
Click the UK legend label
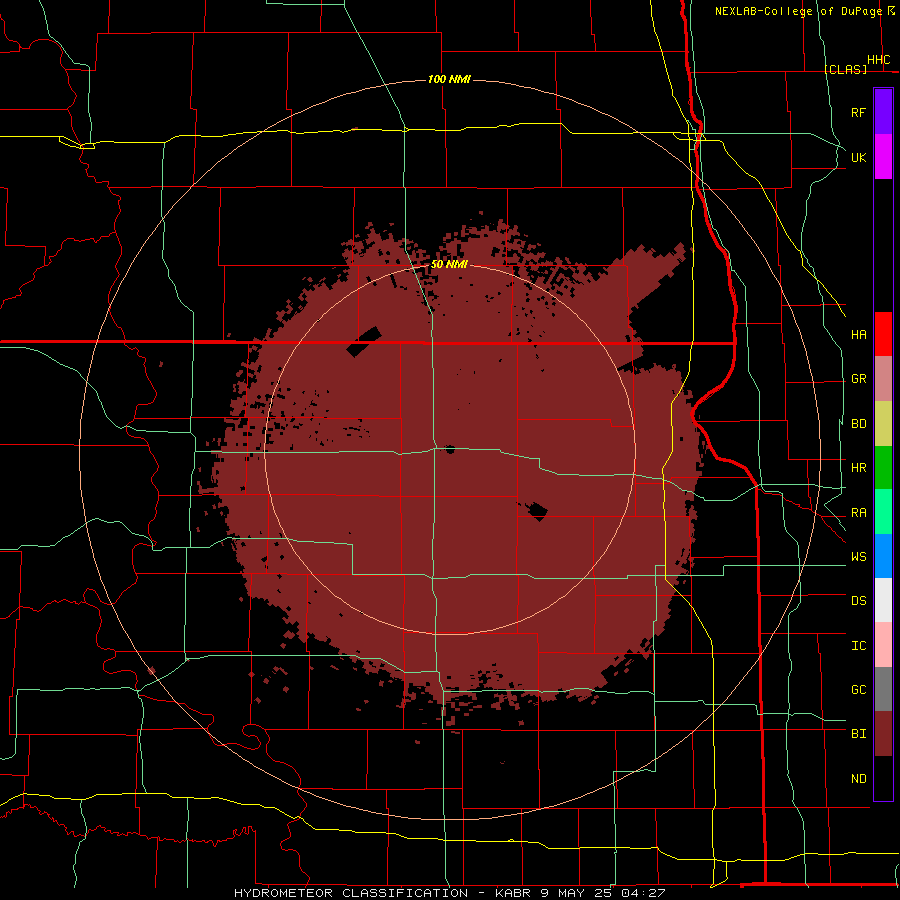(858, 157)
